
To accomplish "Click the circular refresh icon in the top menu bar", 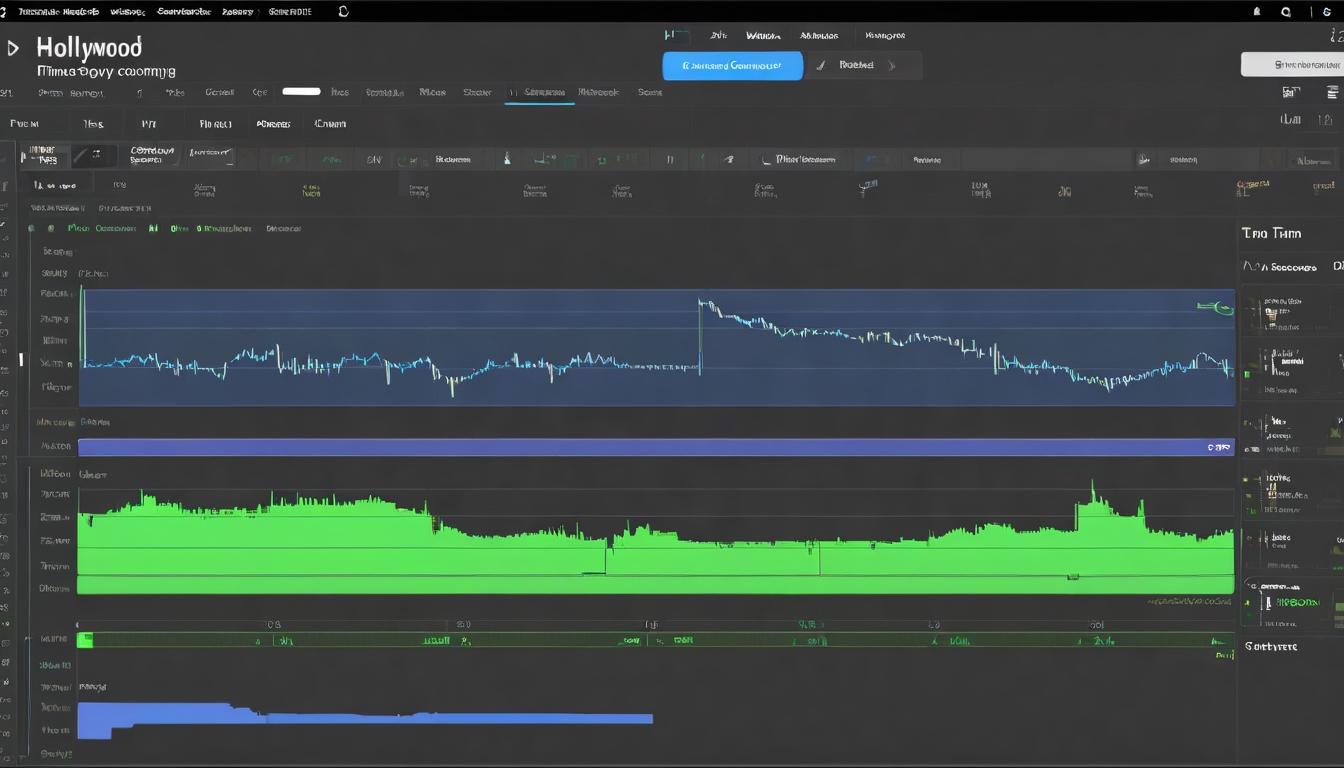I will tap(344, 12).
